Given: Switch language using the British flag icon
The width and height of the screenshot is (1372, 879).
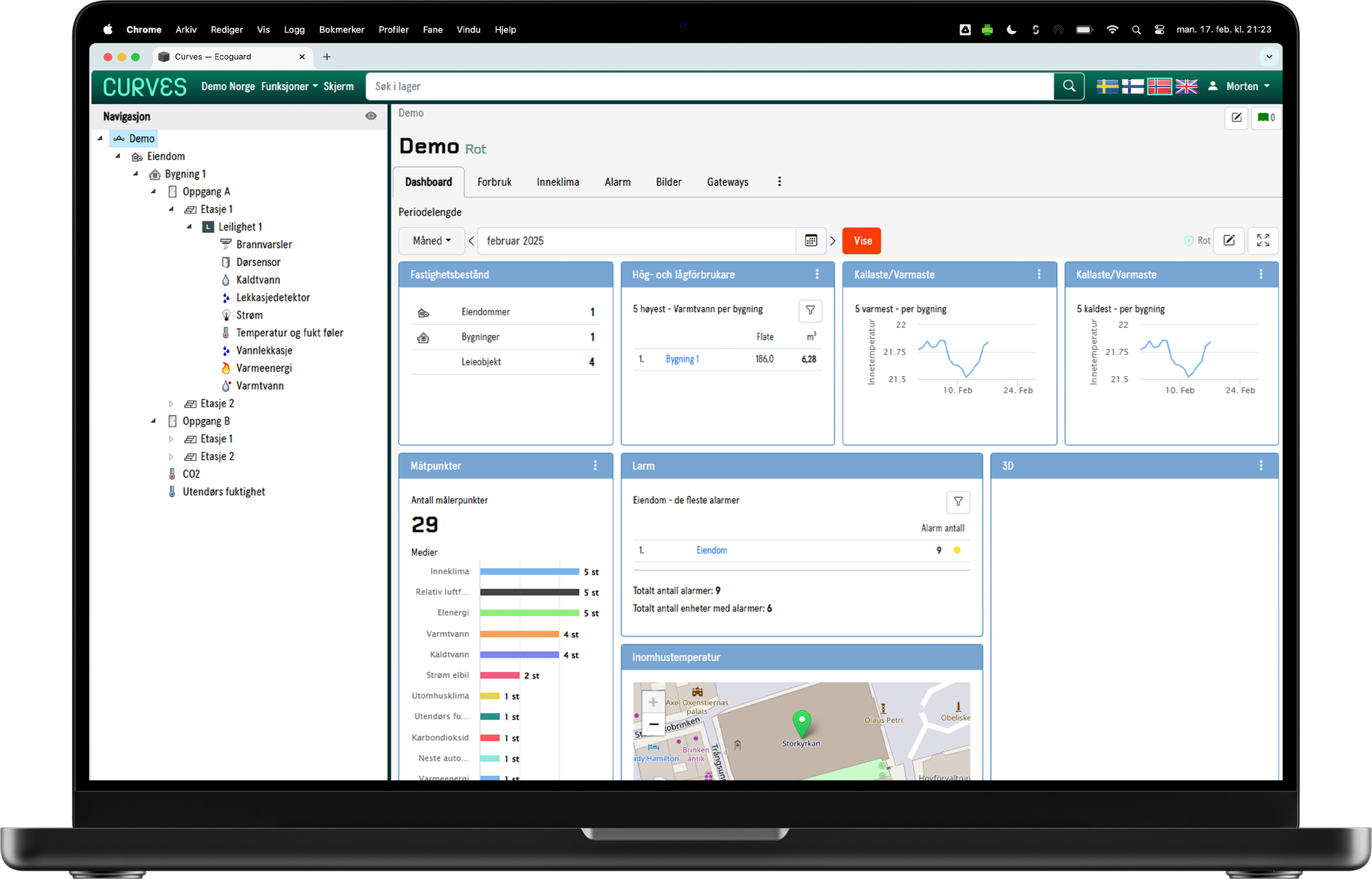Looking at the screenshot, I should click(1187, 86).
